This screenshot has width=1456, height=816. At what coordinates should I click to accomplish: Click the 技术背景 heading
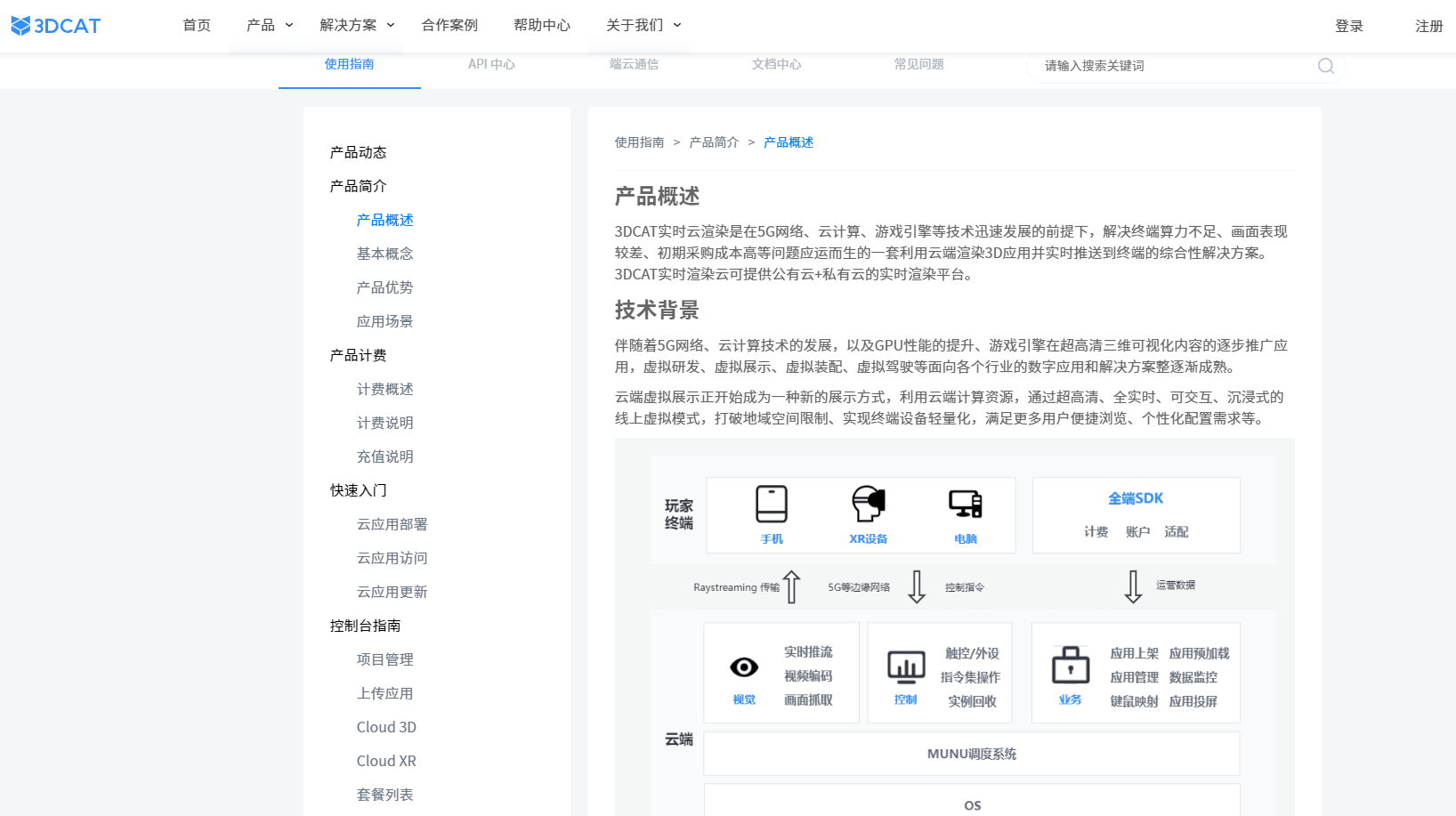coord(657,310)
